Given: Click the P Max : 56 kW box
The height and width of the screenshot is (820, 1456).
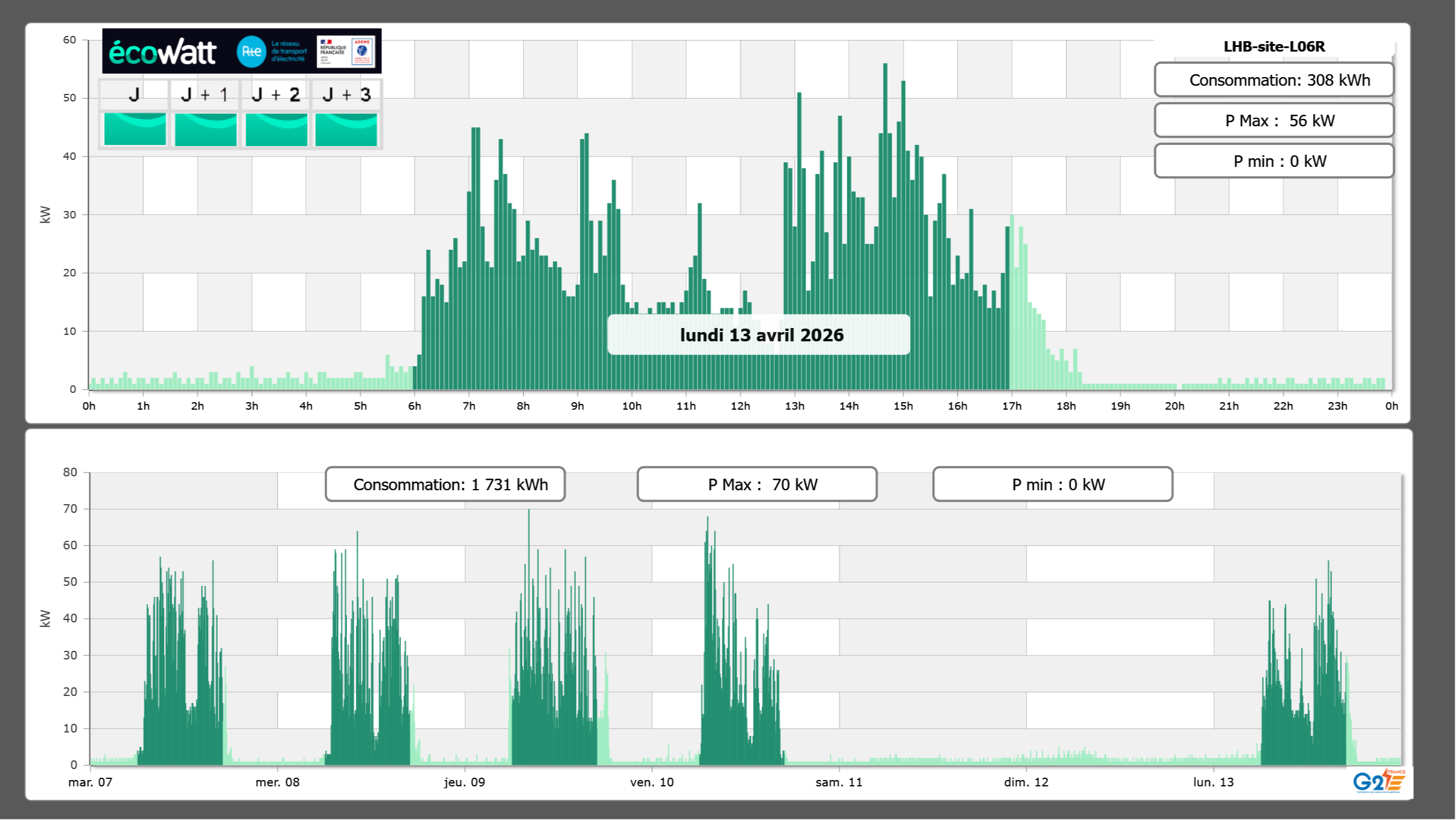Looking at the screenshot, I should [1273, 121].
